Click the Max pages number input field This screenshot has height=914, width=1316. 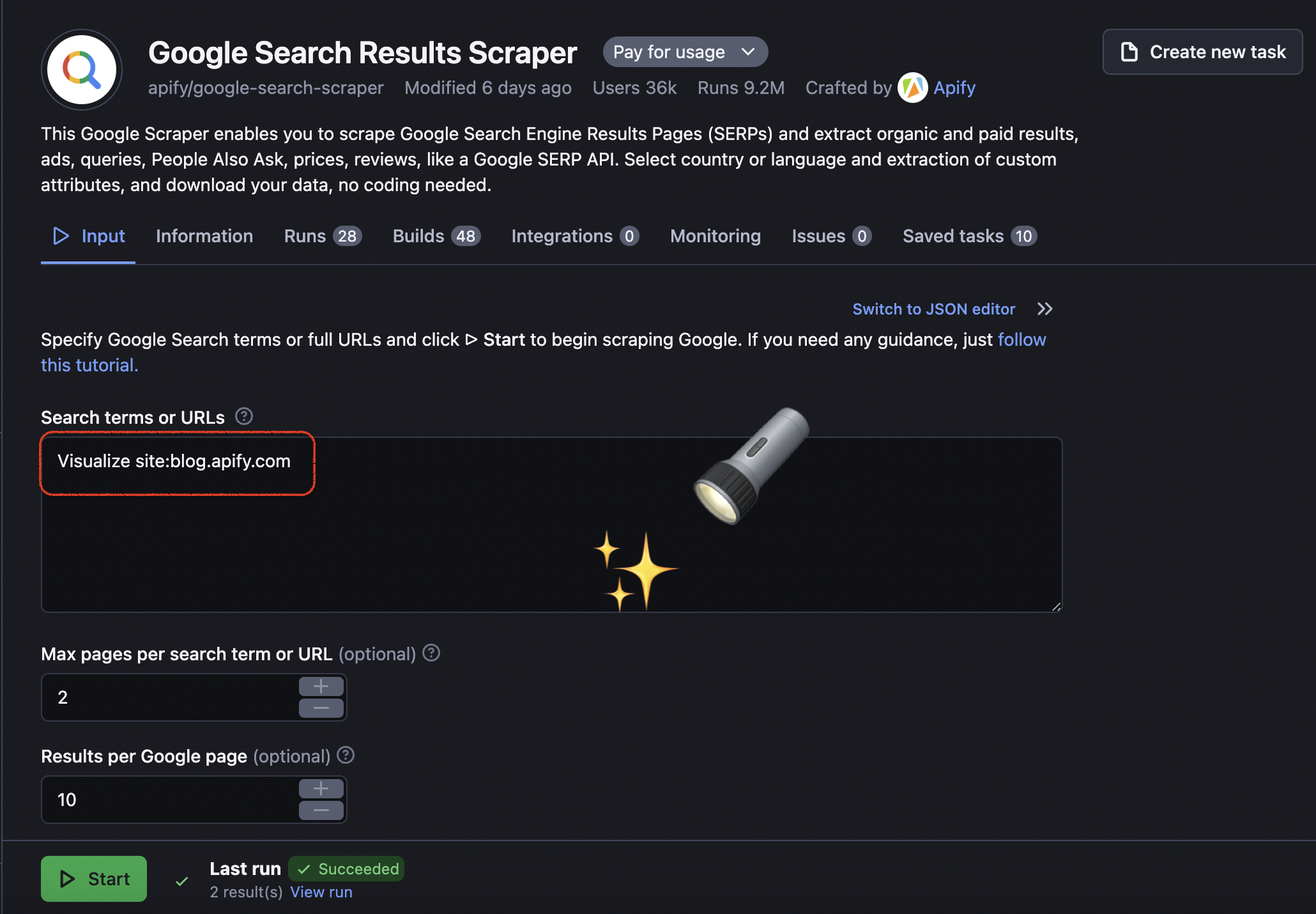[x=170, y=697]
